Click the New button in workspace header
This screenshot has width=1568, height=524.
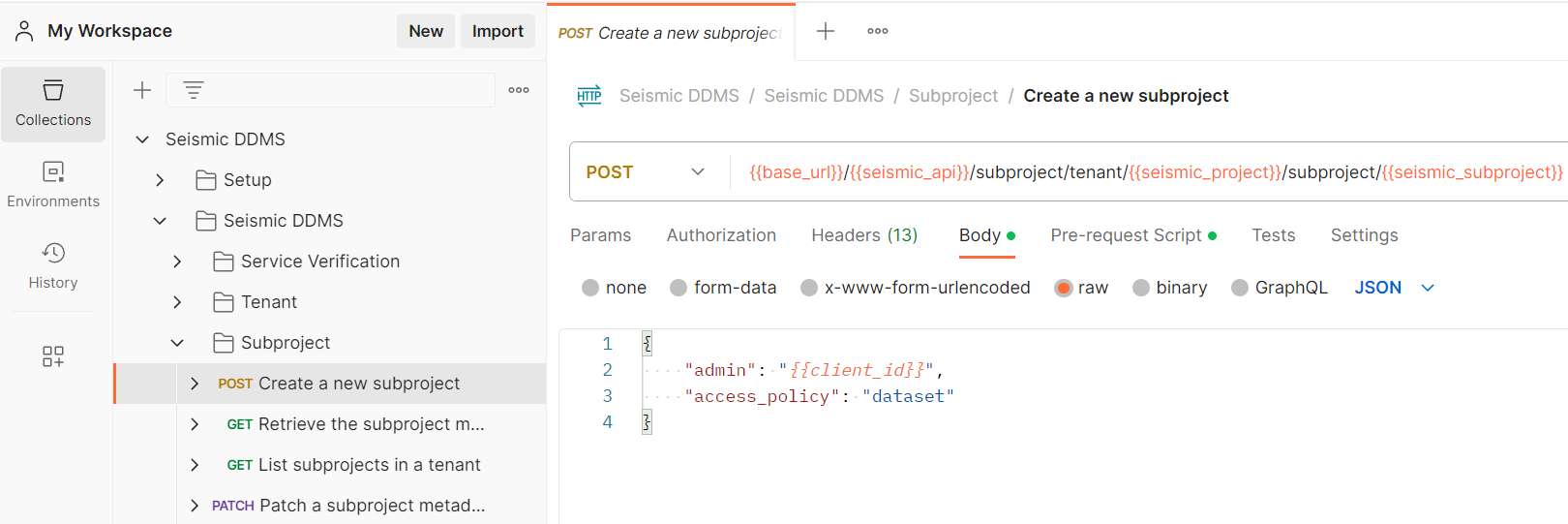tap(426, 31)
